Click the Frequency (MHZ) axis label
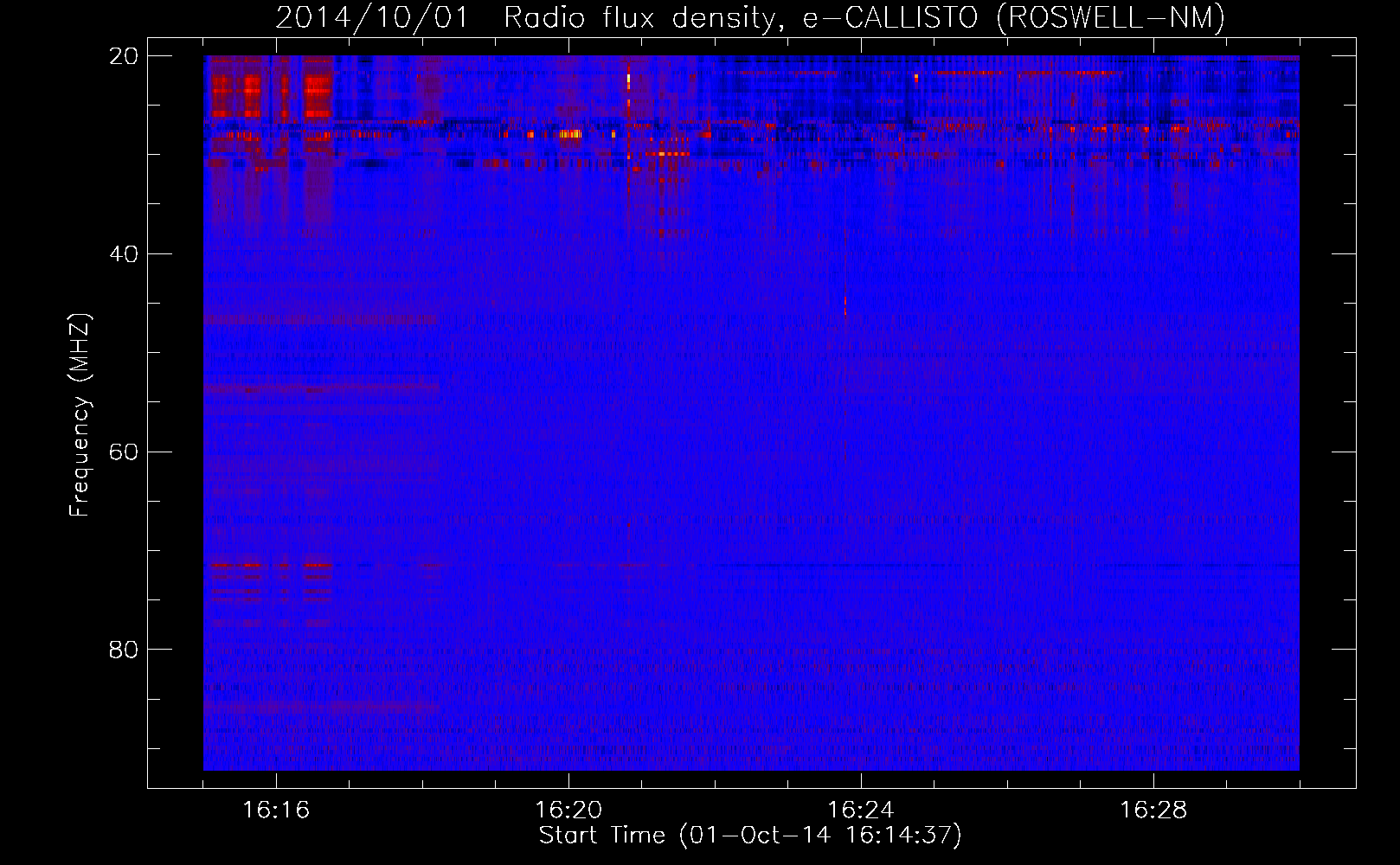 (80, 415)
